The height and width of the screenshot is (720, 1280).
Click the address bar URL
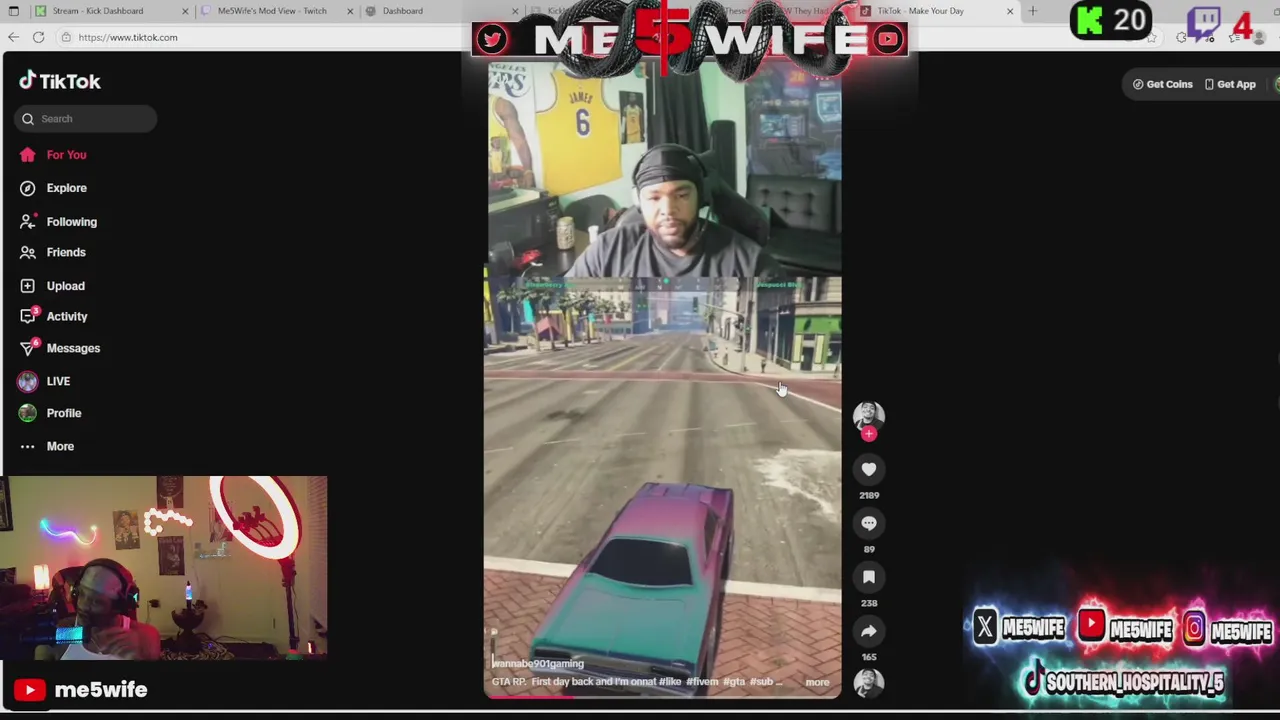tap(128, 37)
